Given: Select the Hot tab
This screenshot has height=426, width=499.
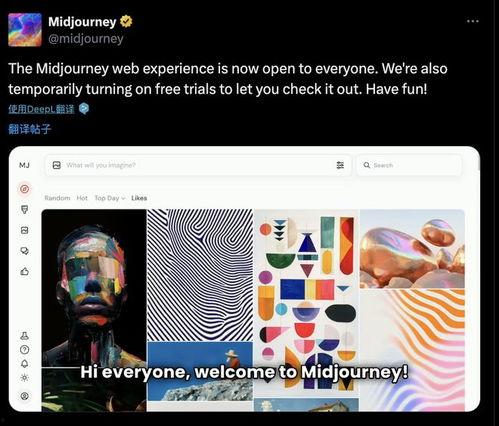Looking at the screenshot, I should coord(82,198).
